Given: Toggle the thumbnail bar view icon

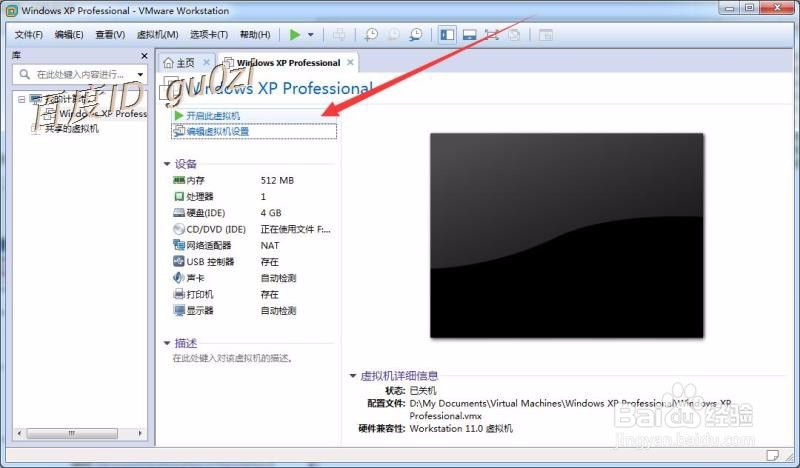Looking at the screenshot, I should [469, 35].
